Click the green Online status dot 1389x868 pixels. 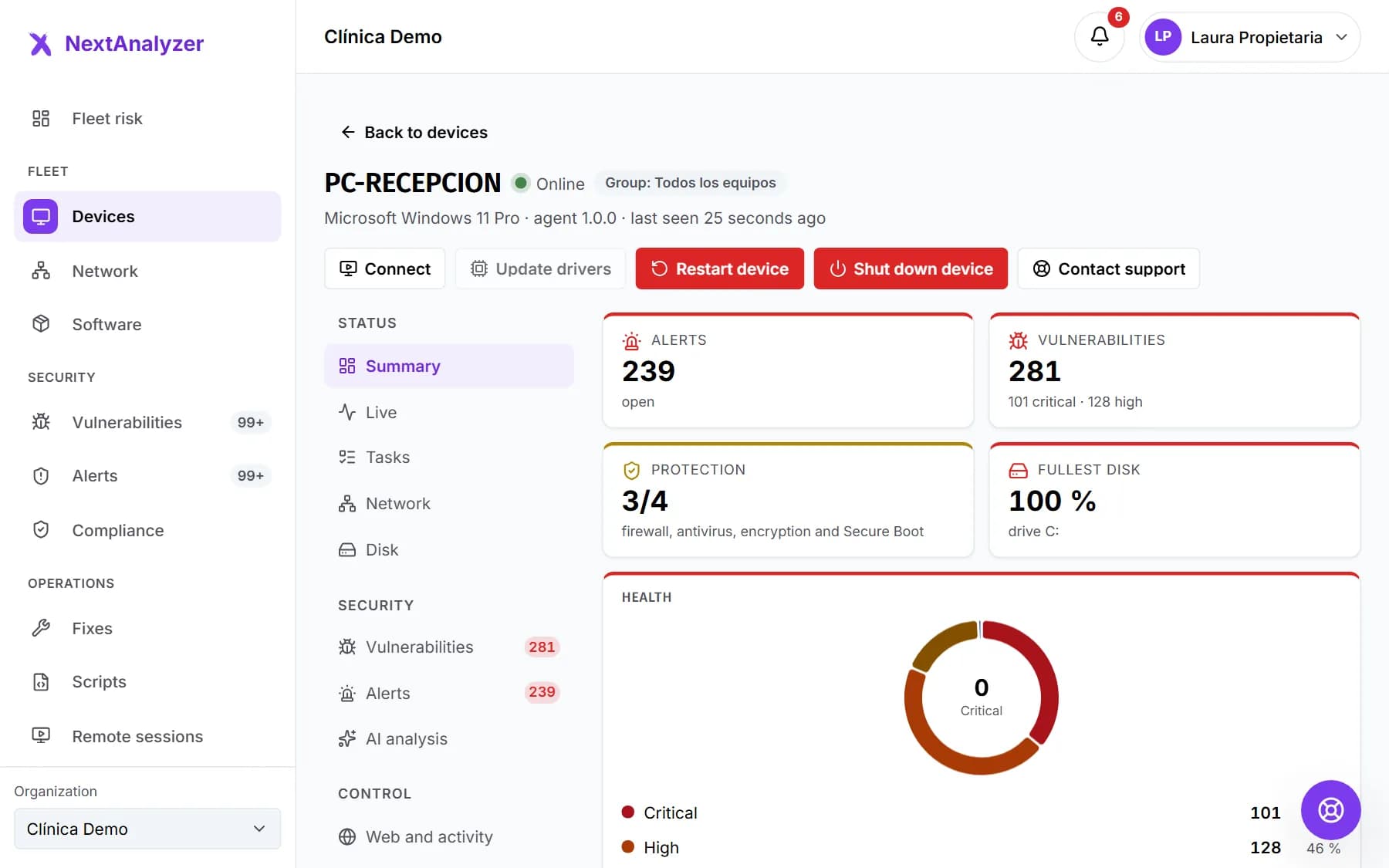(521, 183)
